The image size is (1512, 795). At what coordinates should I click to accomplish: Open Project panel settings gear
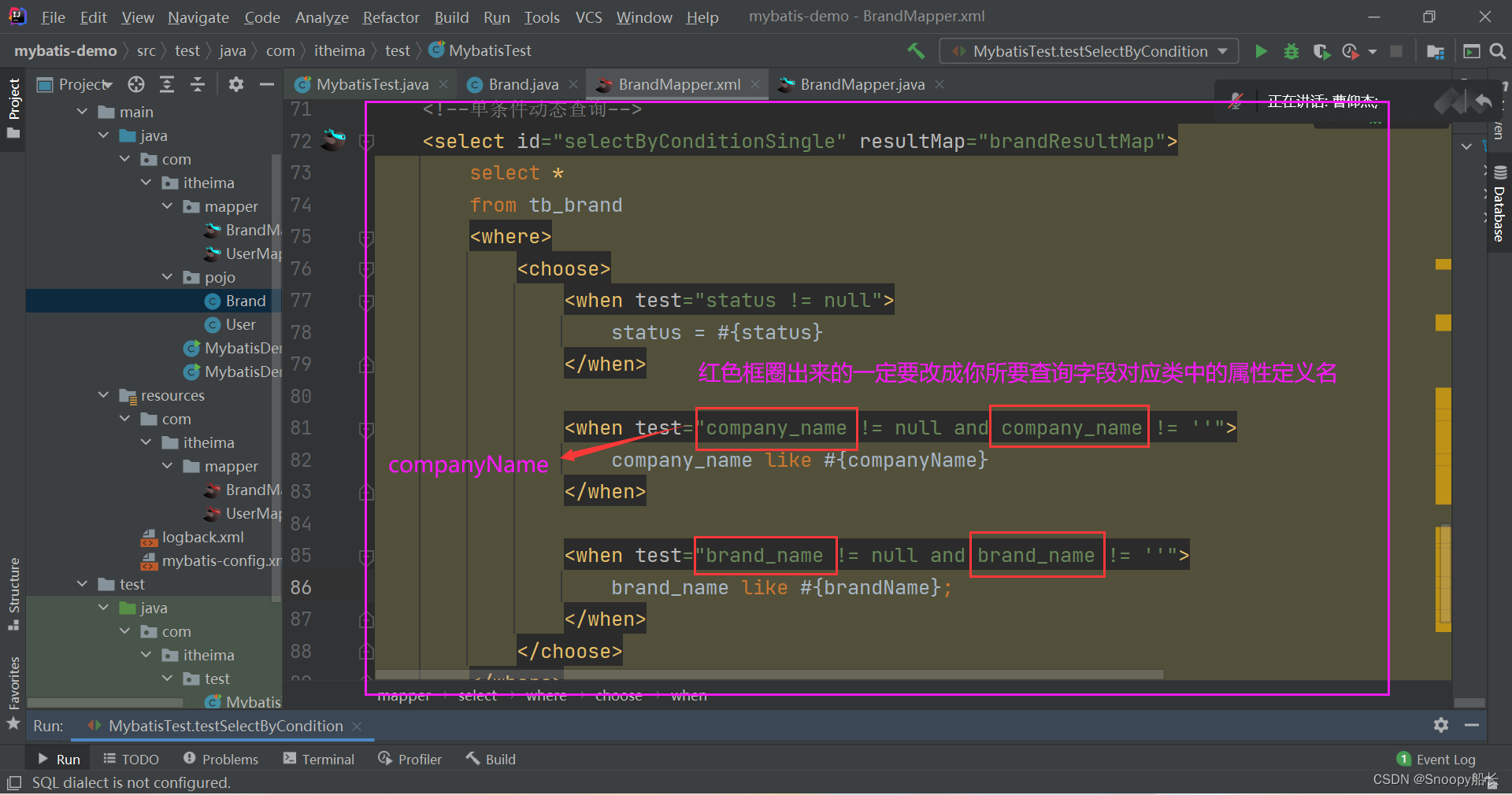click(x=235, y=84)
